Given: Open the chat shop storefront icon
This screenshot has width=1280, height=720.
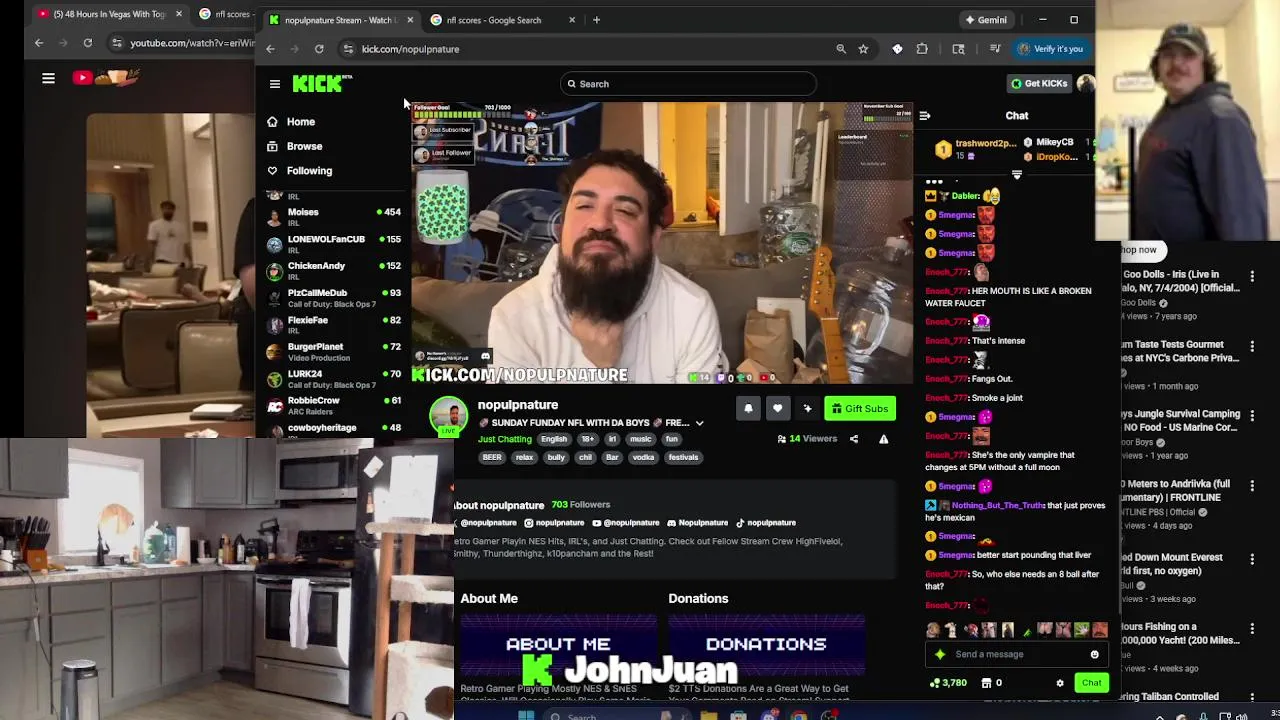Looking at the screenshot, I should 986,683.
